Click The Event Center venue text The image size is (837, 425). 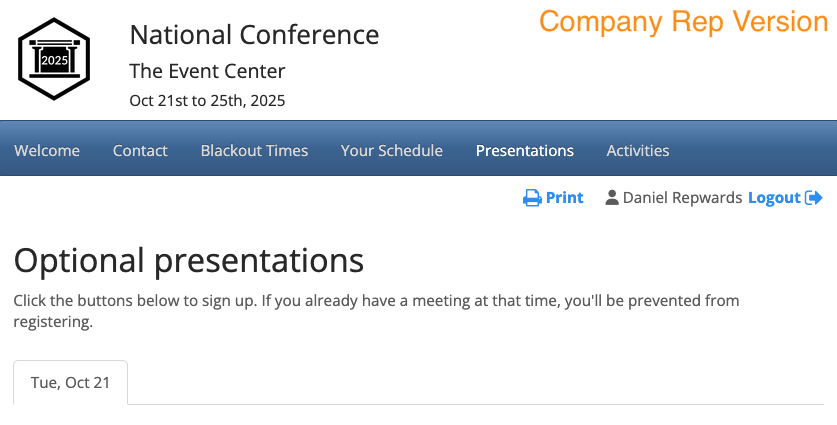click(207, 71)
